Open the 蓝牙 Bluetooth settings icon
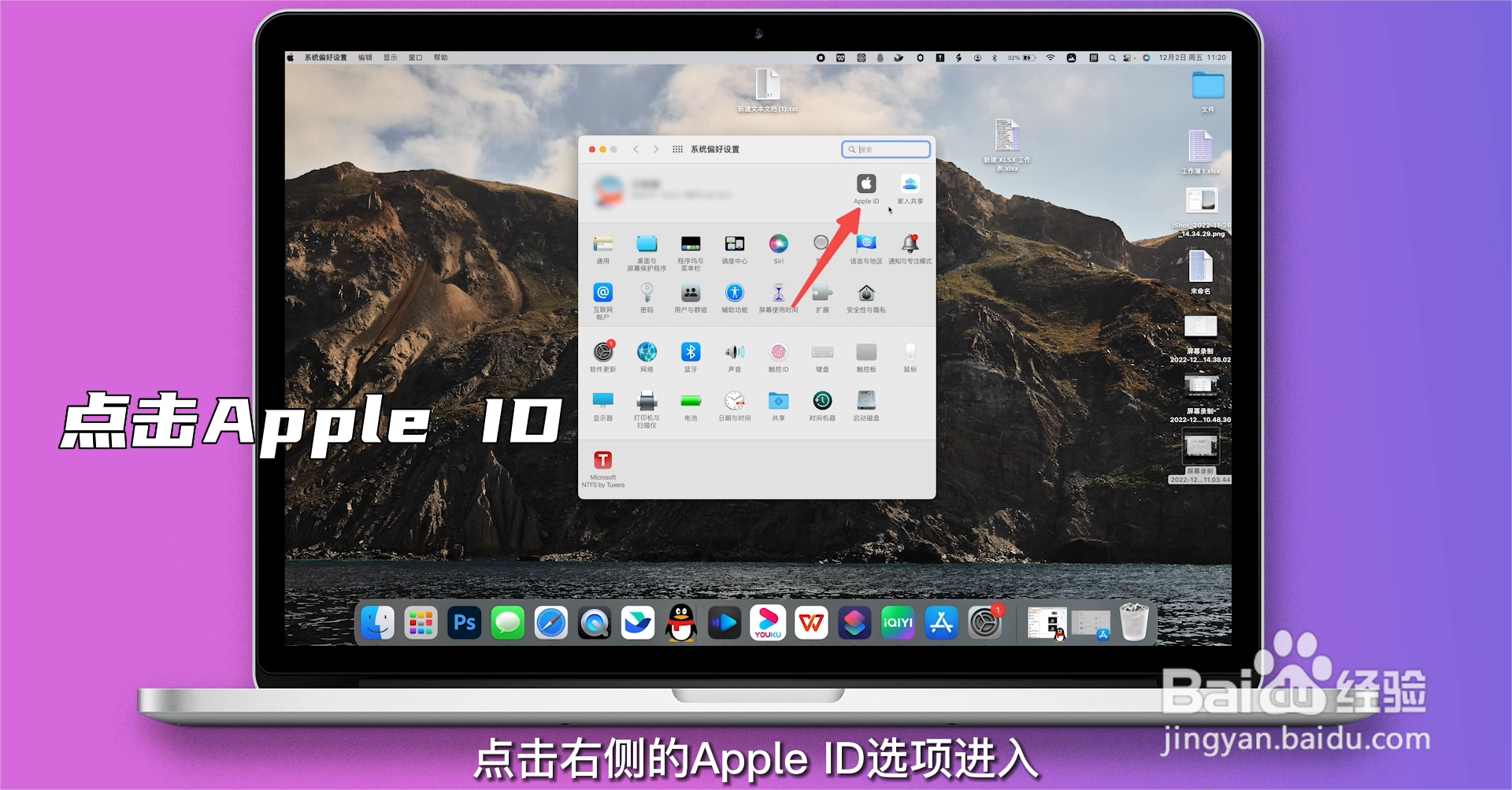Viewport: 1512px width, 790px height. pyautogui.click(x=691, y=353)
